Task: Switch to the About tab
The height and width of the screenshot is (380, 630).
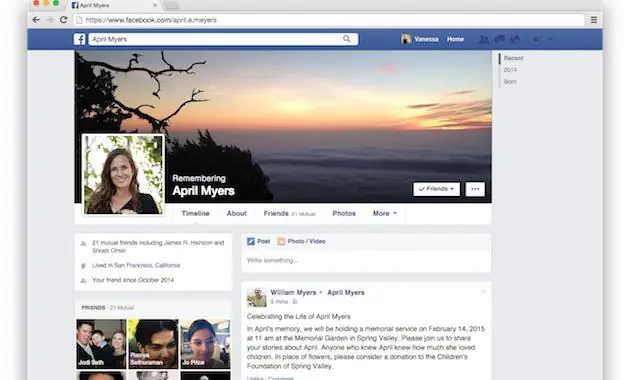Action: pyautogui.click(x=237, y=213)
